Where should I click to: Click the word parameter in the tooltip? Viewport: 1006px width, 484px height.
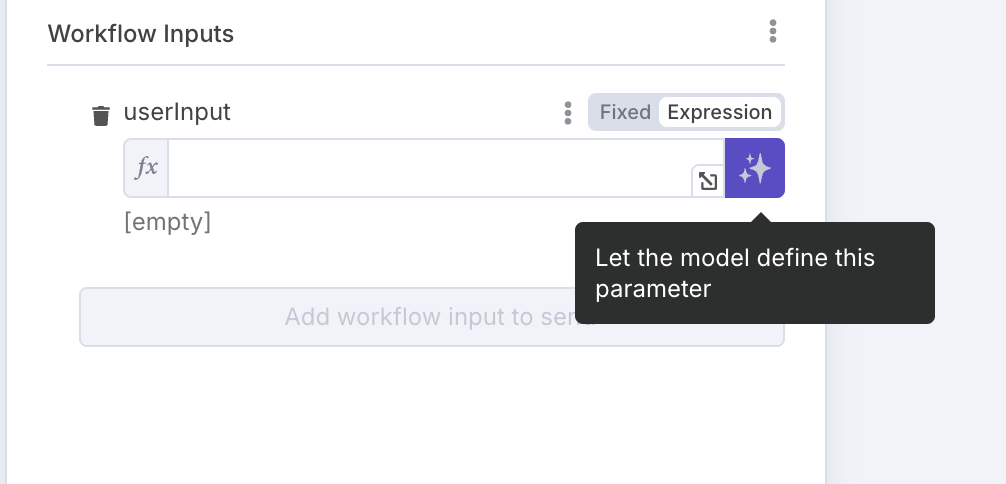click(652, 289)
